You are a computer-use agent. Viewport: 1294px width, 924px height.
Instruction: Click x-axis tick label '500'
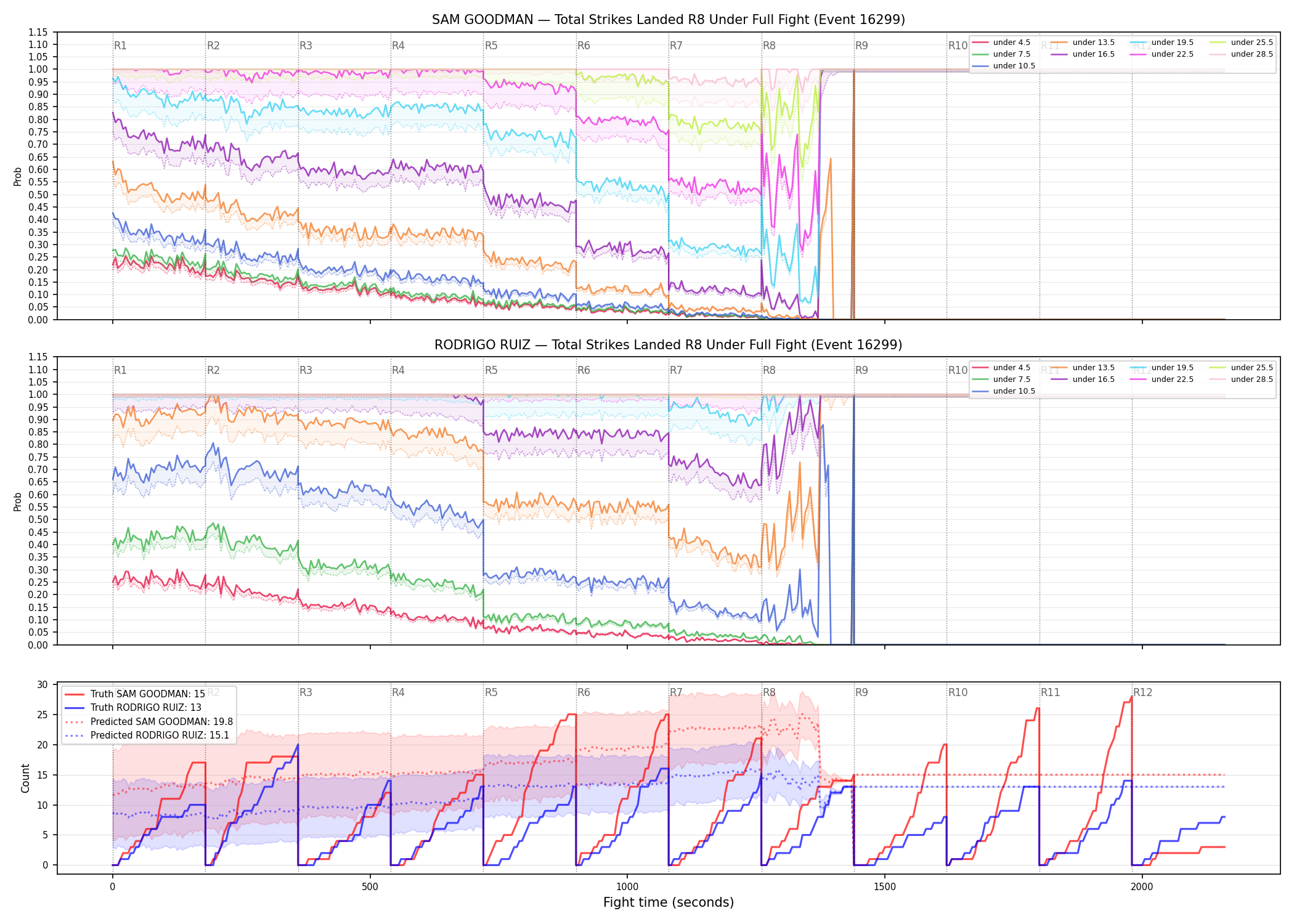pyautogui.click(x=370, y=887)
